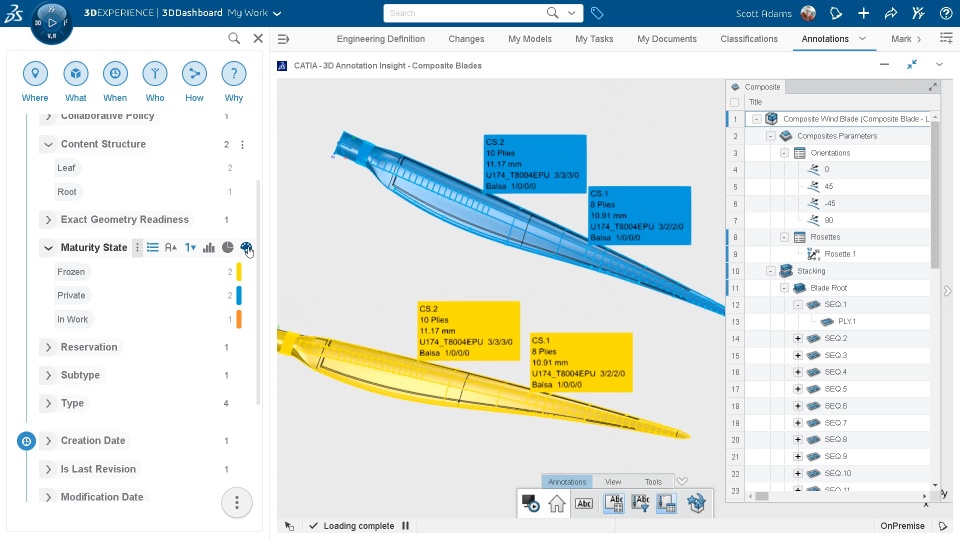This screenshot has width=960, height=540.
Task: Click the round three-dot more button
Action: point(237,503)
